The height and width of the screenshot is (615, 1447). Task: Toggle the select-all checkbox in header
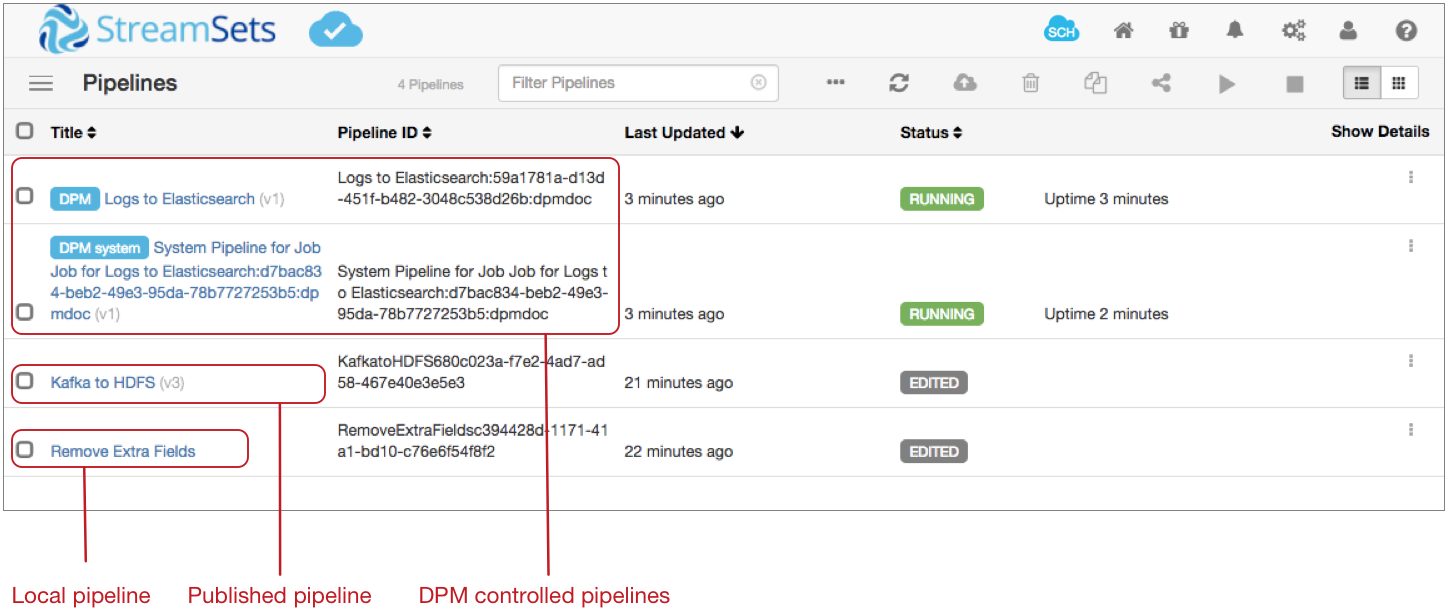point(25,131)
